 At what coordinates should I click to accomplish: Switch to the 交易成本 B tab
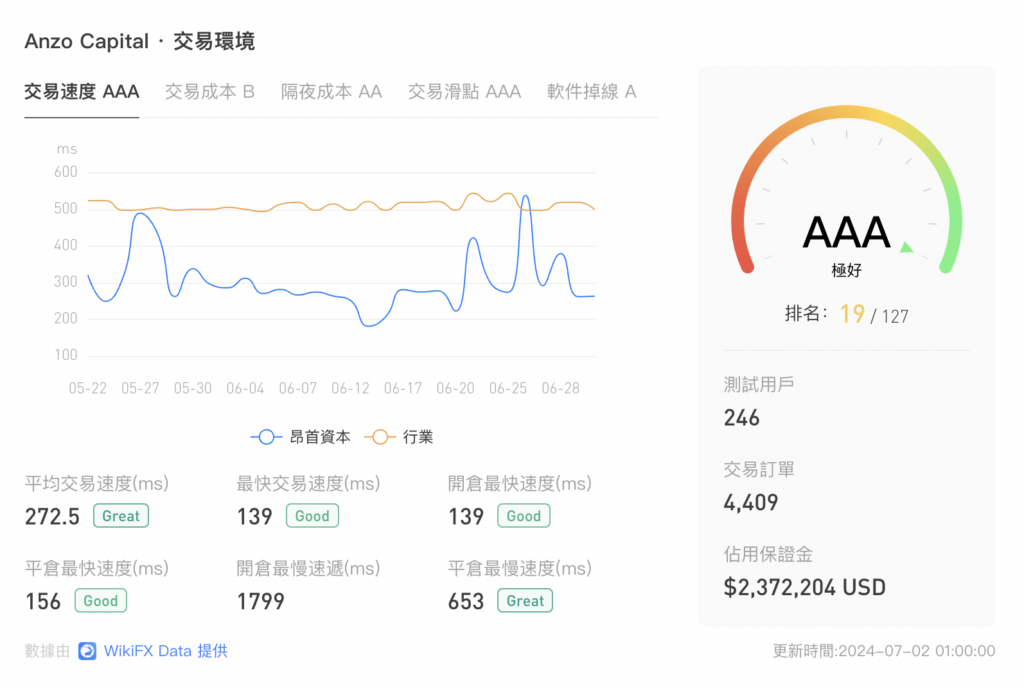(210, 91)
